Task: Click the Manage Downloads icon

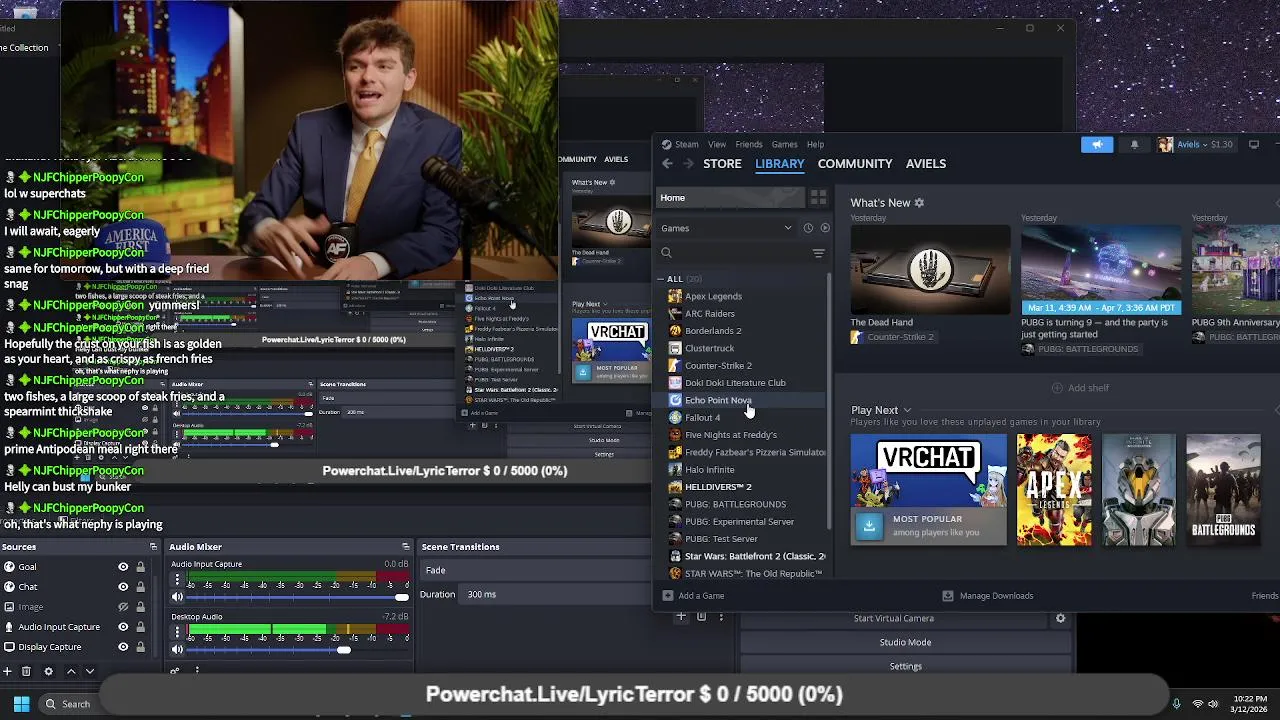Action: tap(948, 596)
